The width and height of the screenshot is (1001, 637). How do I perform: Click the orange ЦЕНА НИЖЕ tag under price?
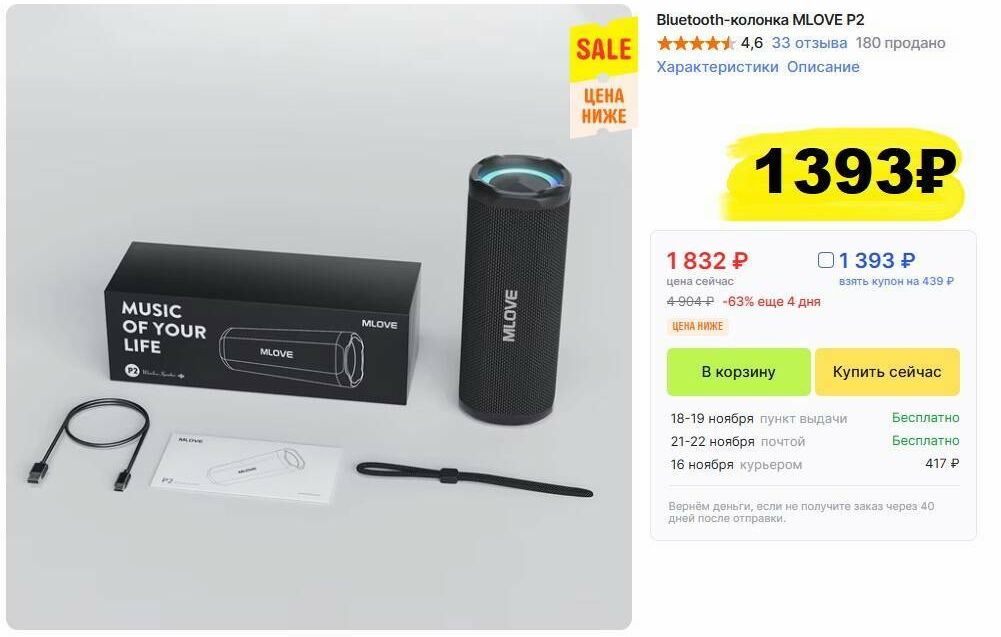(697, 326)
